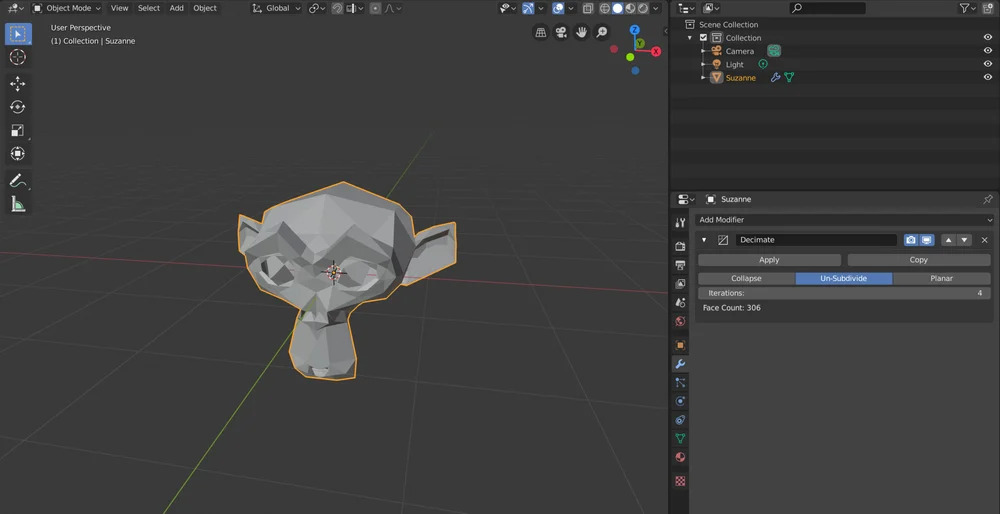Viewport: 1000px width, 514px height.
Task: Open the Select menu
Action: pyautogui.click(x=149, y=8)
